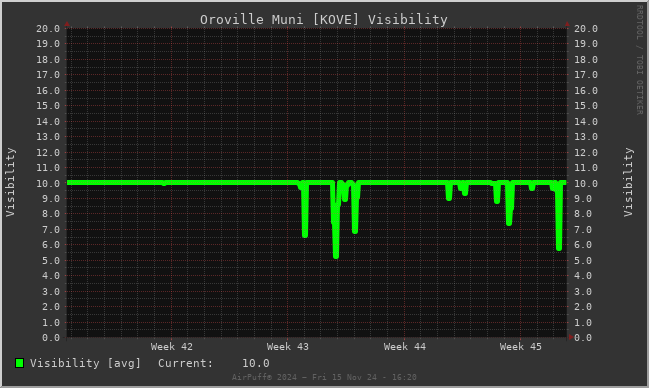The height and width of the screenshot is (388, 649).
Task: Click the Visibility [avg] legend label
Action: 85,363
